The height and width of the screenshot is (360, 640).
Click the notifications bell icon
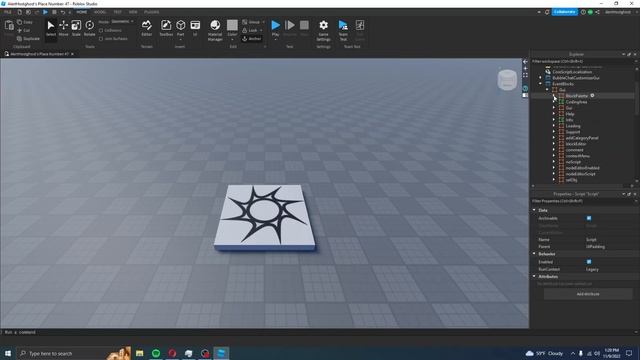pos(547,12)
